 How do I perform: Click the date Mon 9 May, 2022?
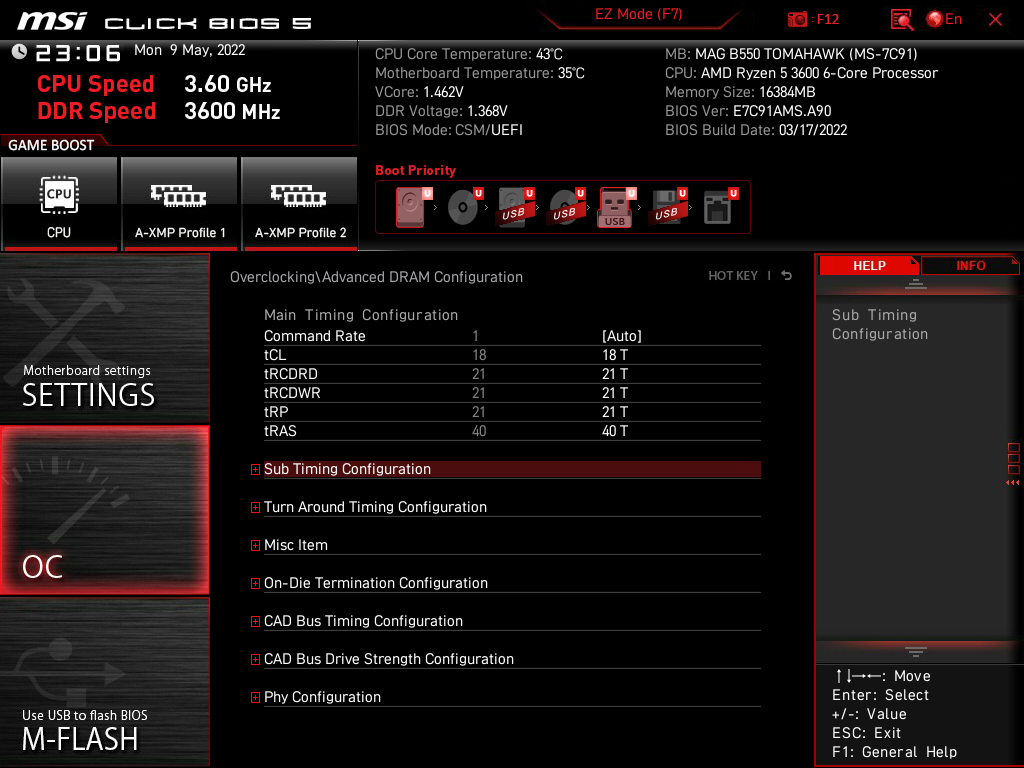(189, 50)
